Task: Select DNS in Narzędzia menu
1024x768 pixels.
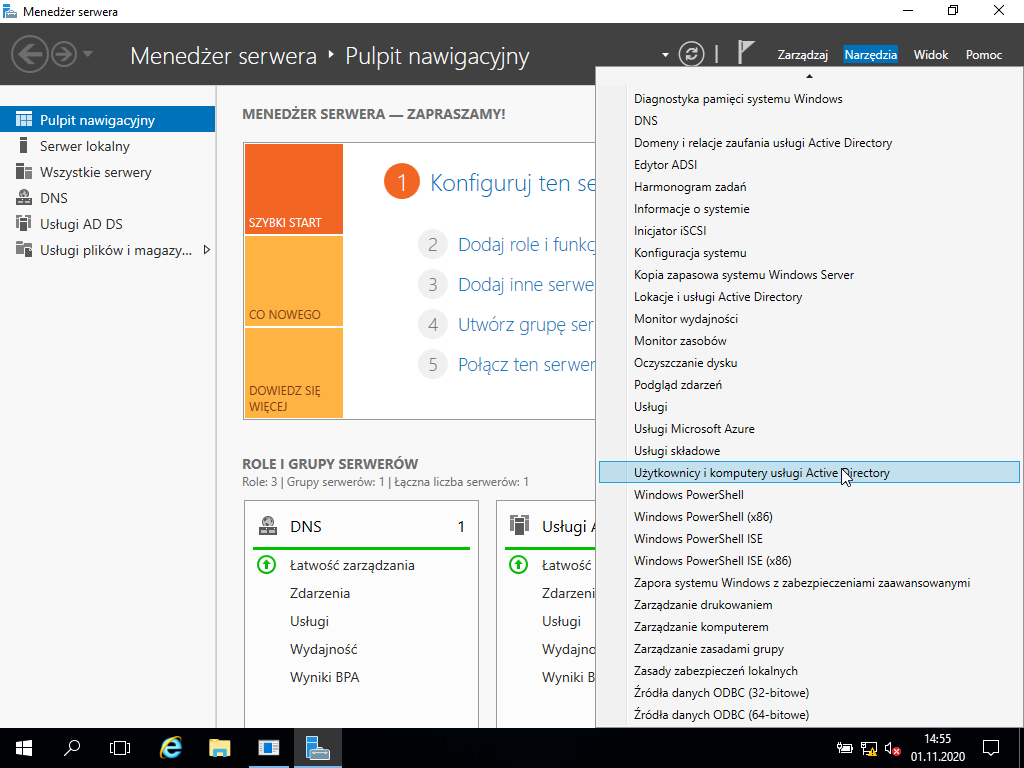Action: (809, 121)
